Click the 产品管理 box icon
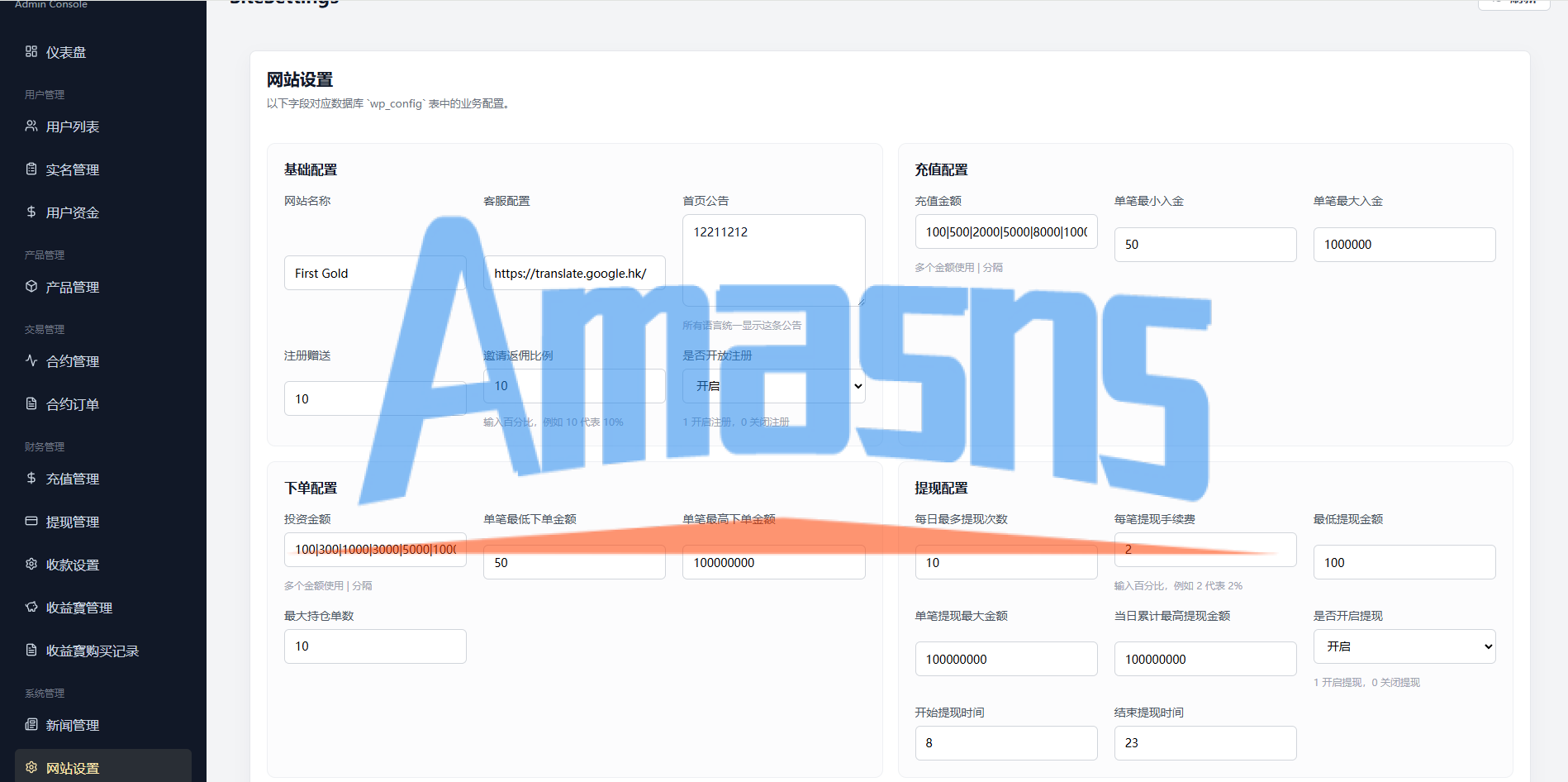The image size is (1568, 782). [31, 286]
